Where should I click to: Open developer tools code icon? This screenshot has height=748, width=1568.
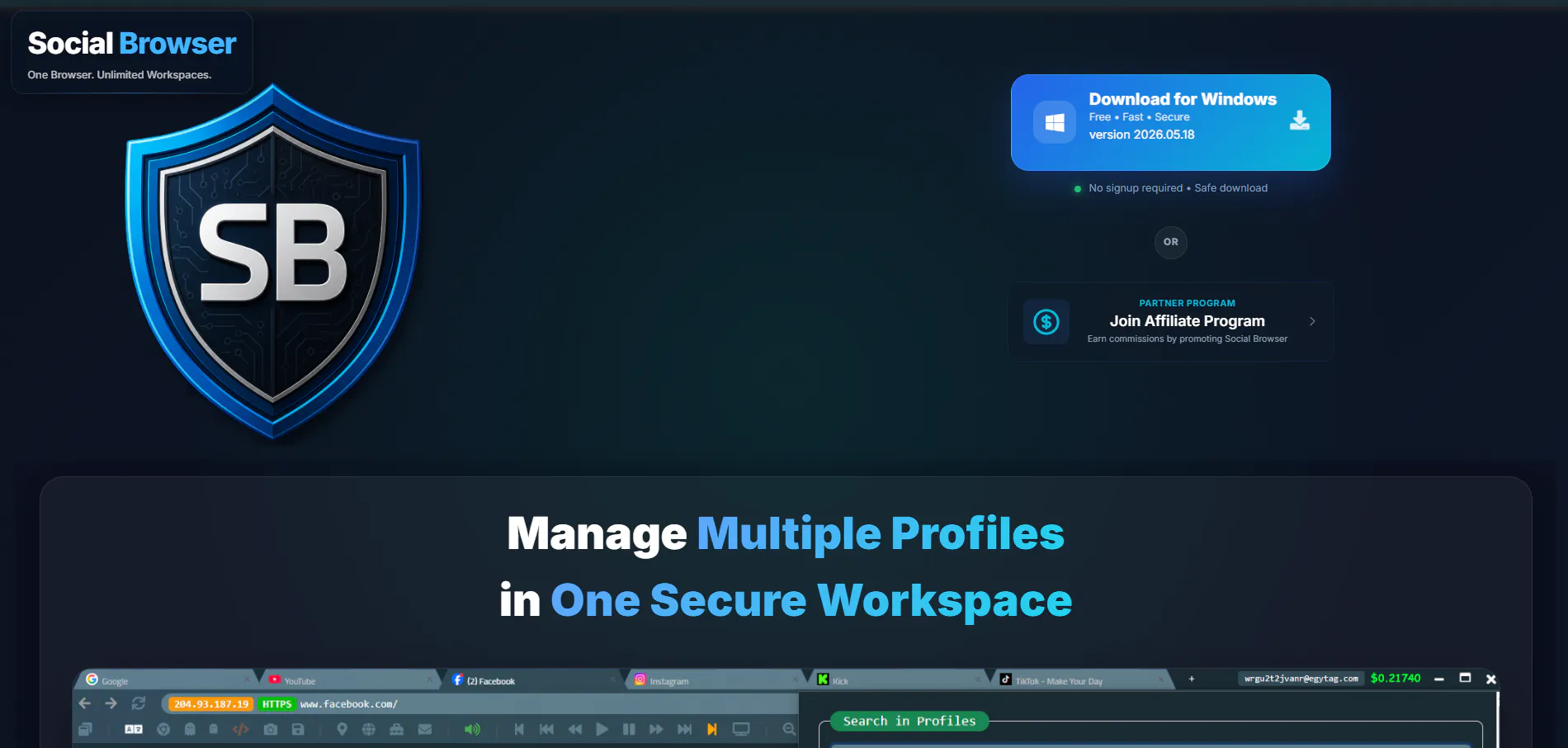(x=241, y=729)
